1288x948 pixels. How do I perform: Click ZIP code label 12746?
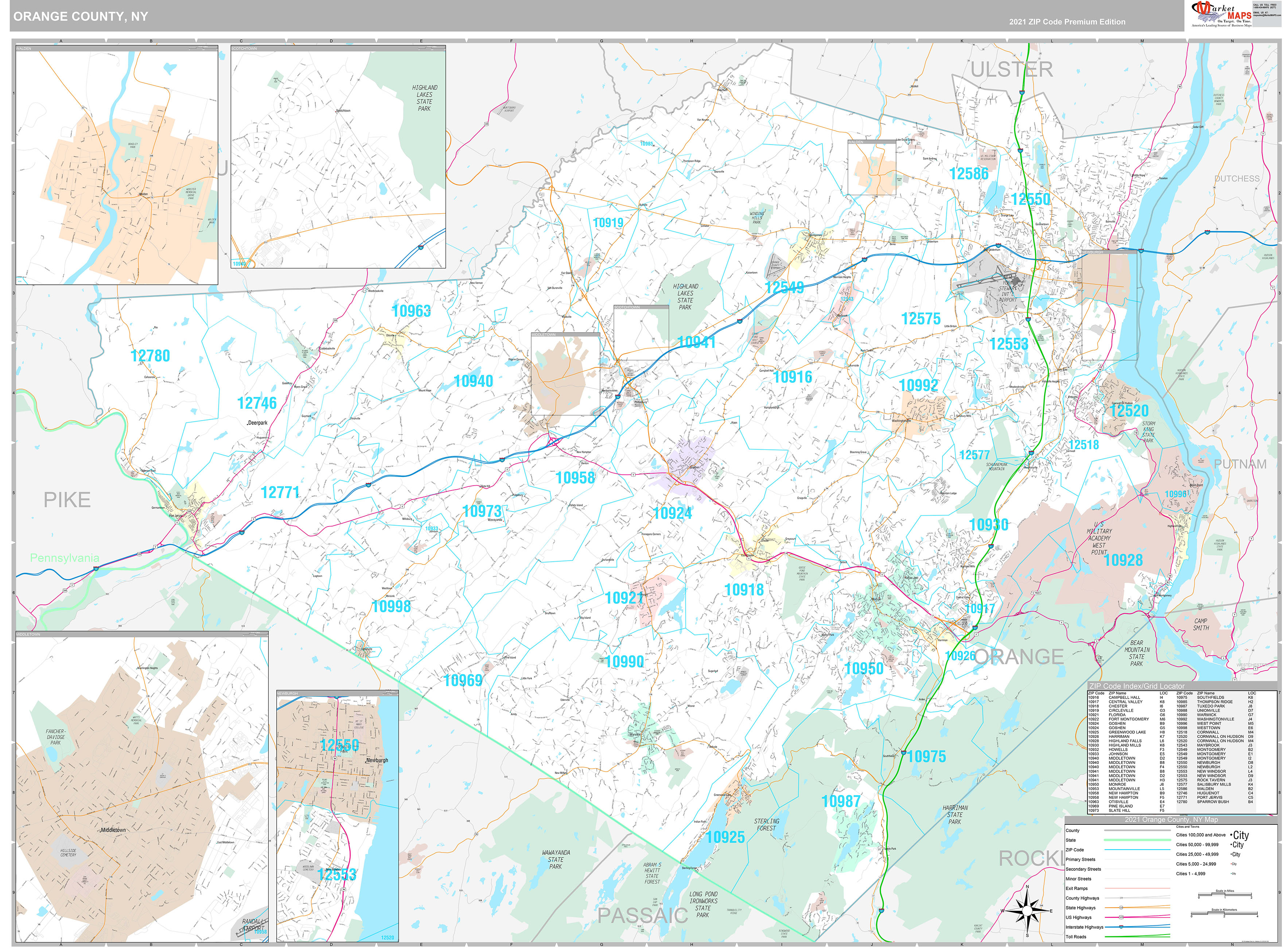coord(257,403)
